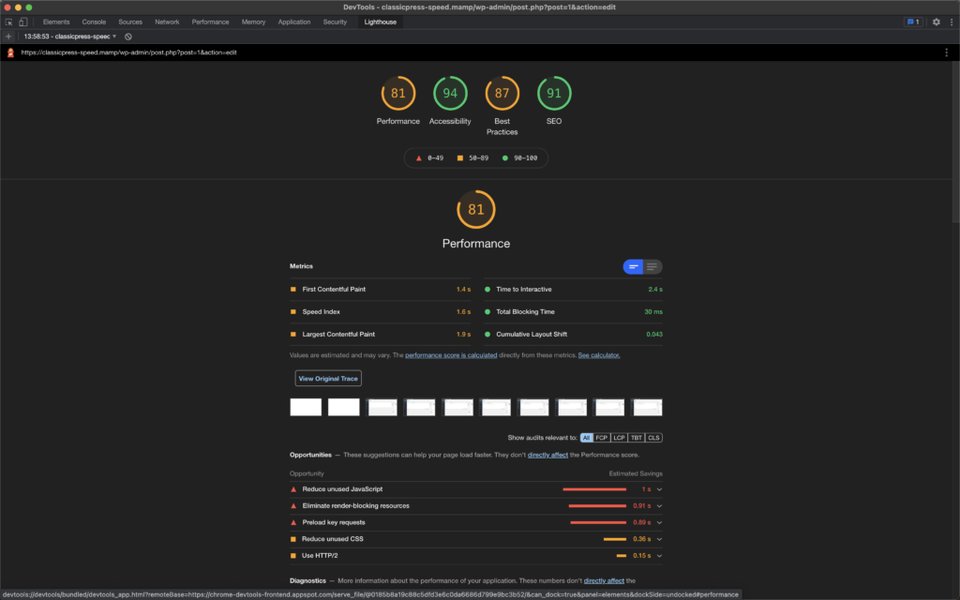Follow 'directly affect' link in Opportunities
Image resolution: width=960 pixels, height=600 pixels.
[547, 455]
